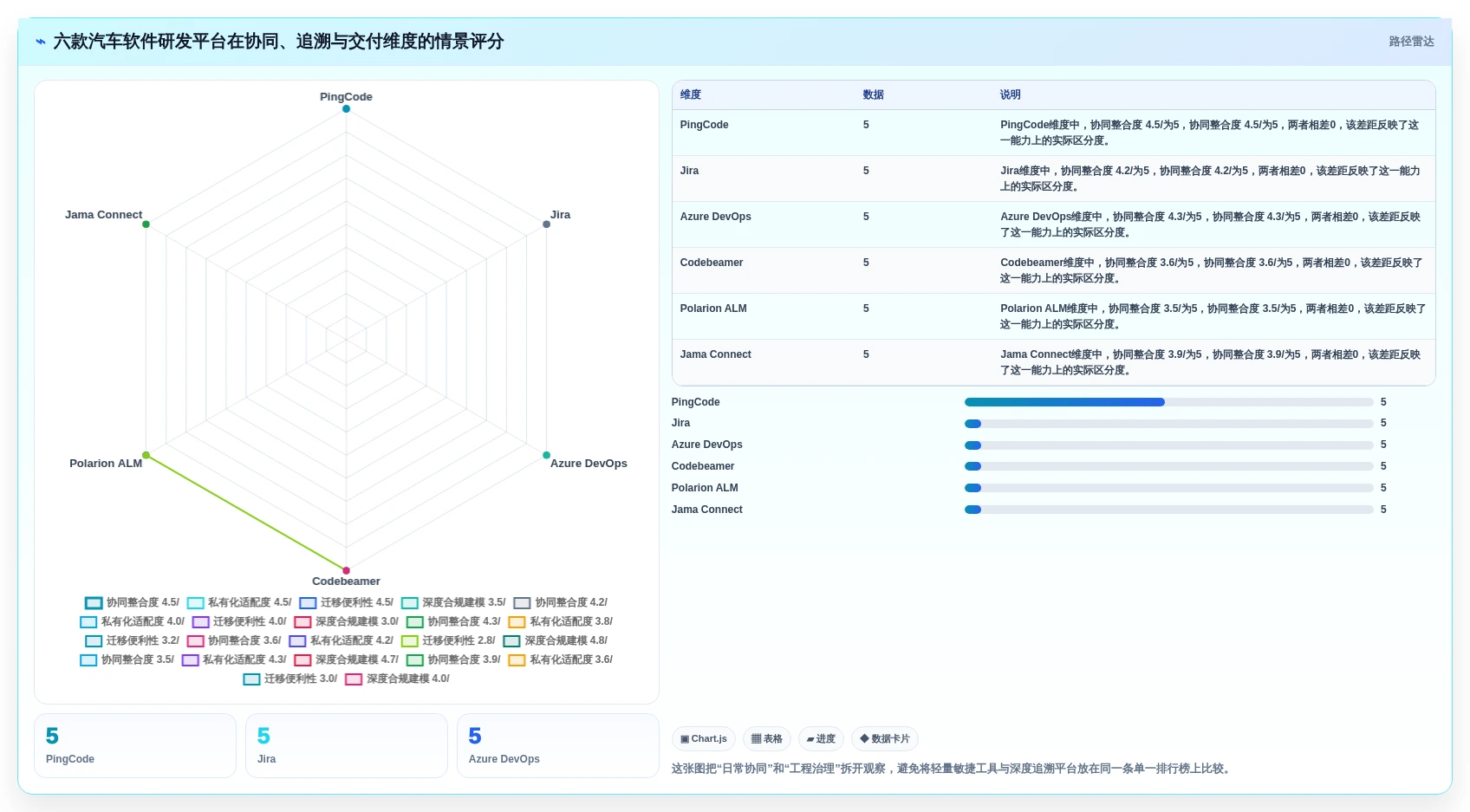Click the 进度 chip

[x=821, y=739]
